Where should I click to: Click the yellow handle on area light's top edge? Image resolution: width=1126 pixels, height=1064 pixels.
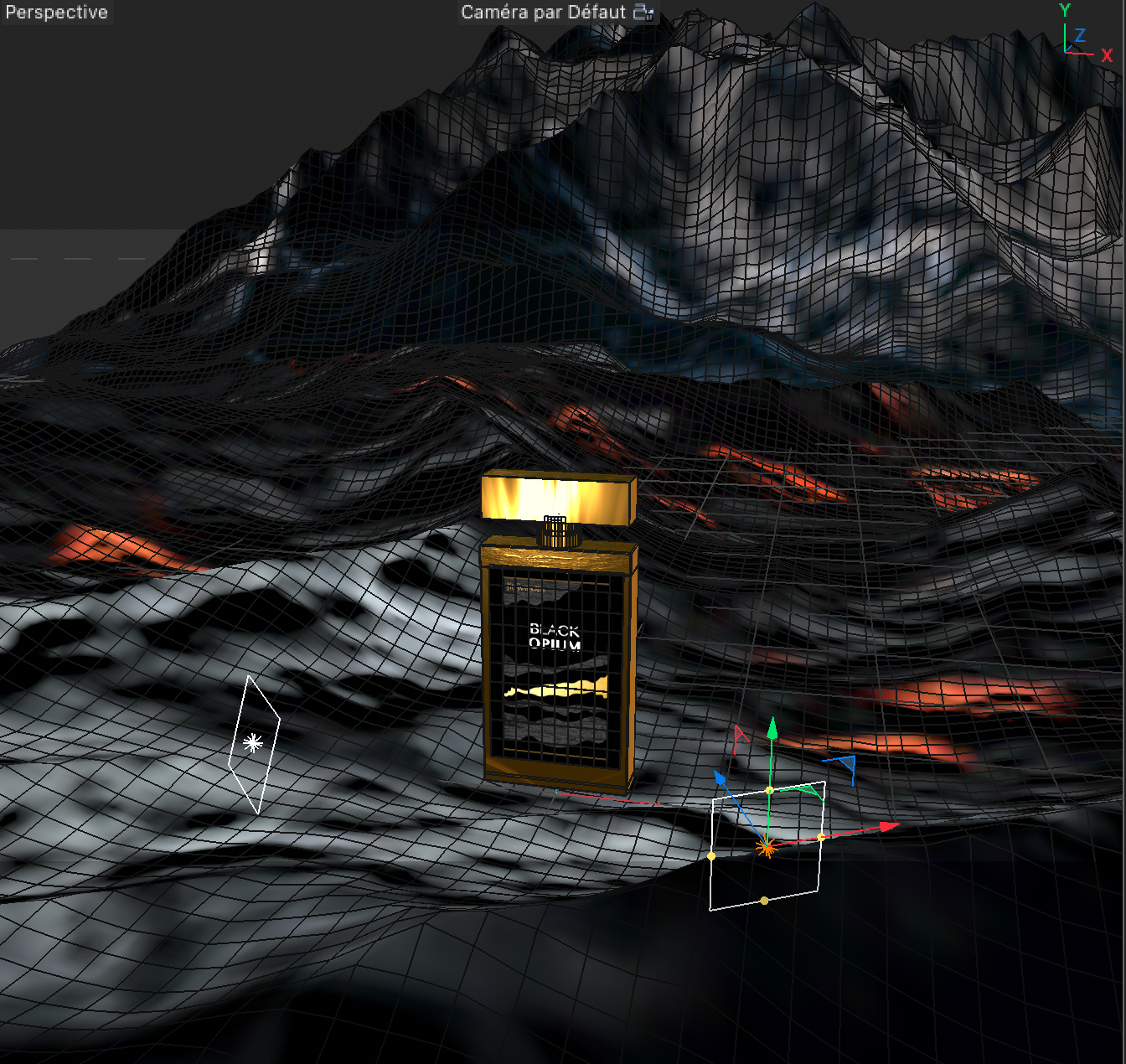tap(770, 790)
